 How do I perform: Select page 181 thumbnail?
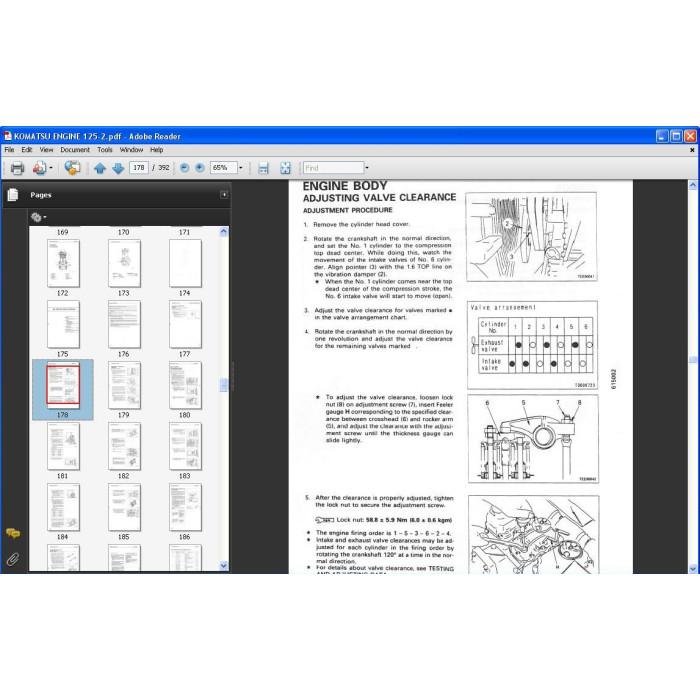[x=63, y=446]
